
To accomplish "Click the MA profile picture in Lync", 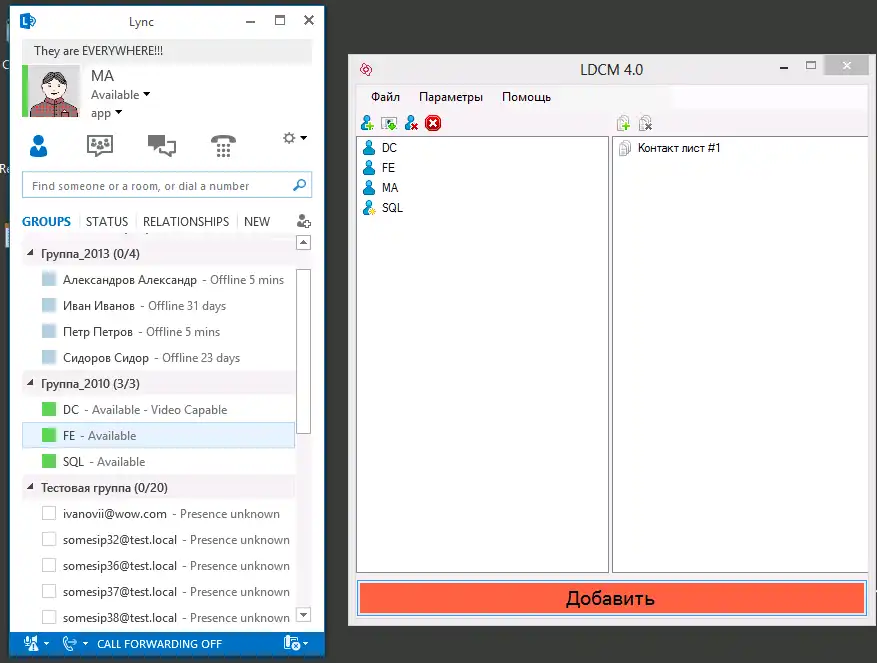I will (54, 91).
